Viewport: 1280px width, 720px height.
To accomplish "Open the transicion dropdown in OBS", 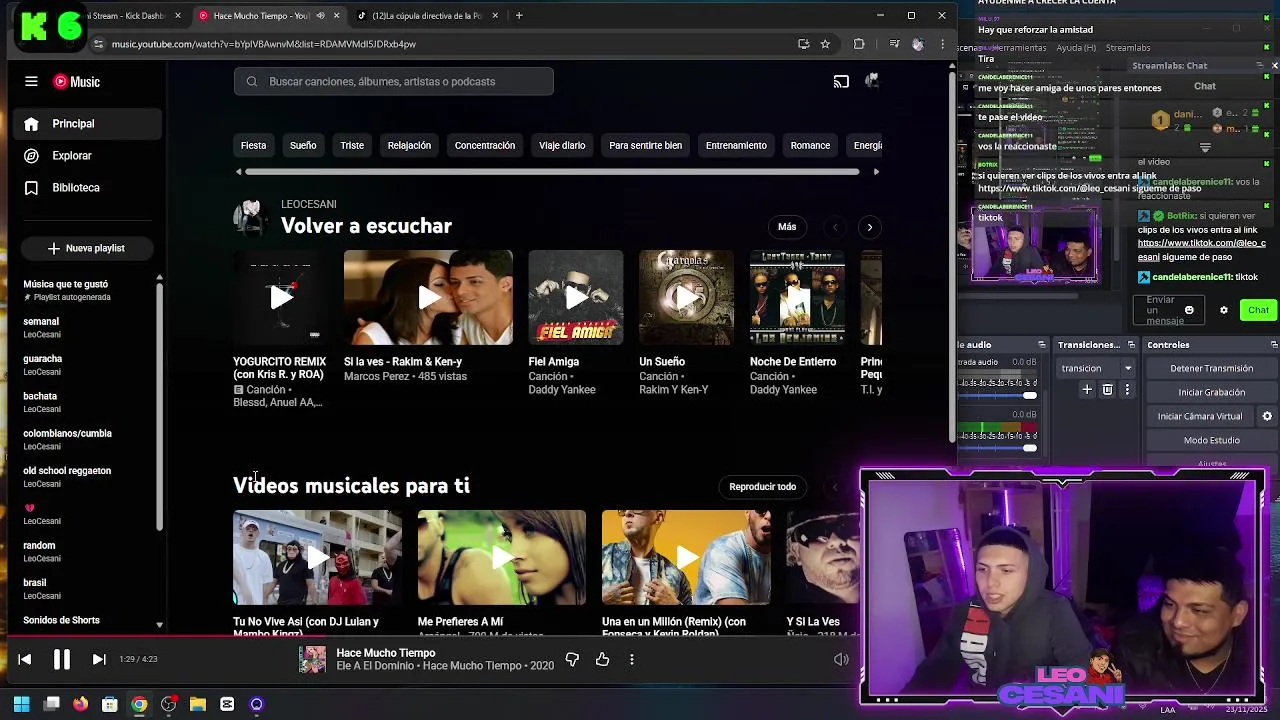I will click(x=1096, y=369).
